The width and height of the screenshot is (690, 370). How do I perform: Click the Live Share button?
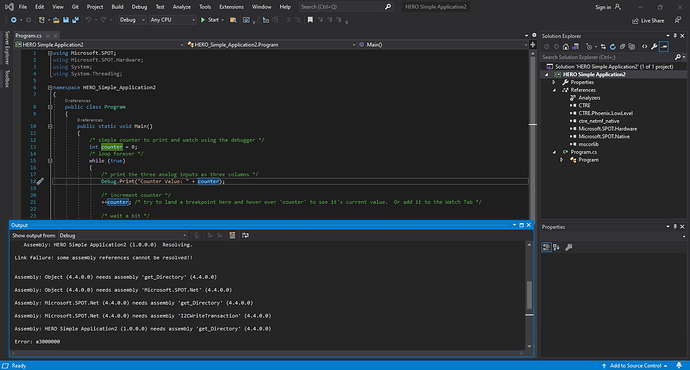[648, 21]
